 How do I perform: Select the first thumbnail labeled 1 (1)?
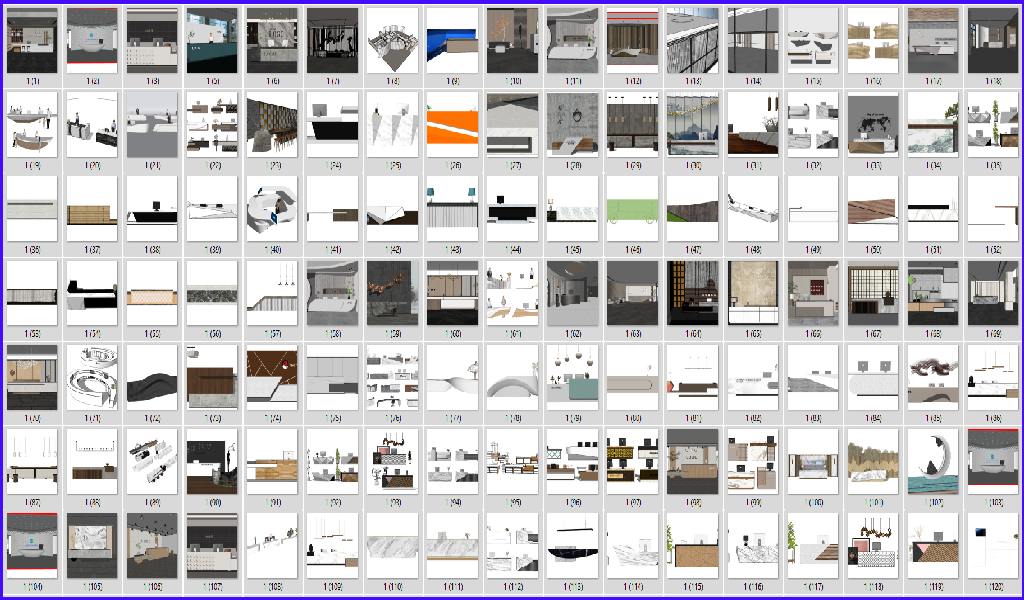pyautogui.click(x=32, y=41)
